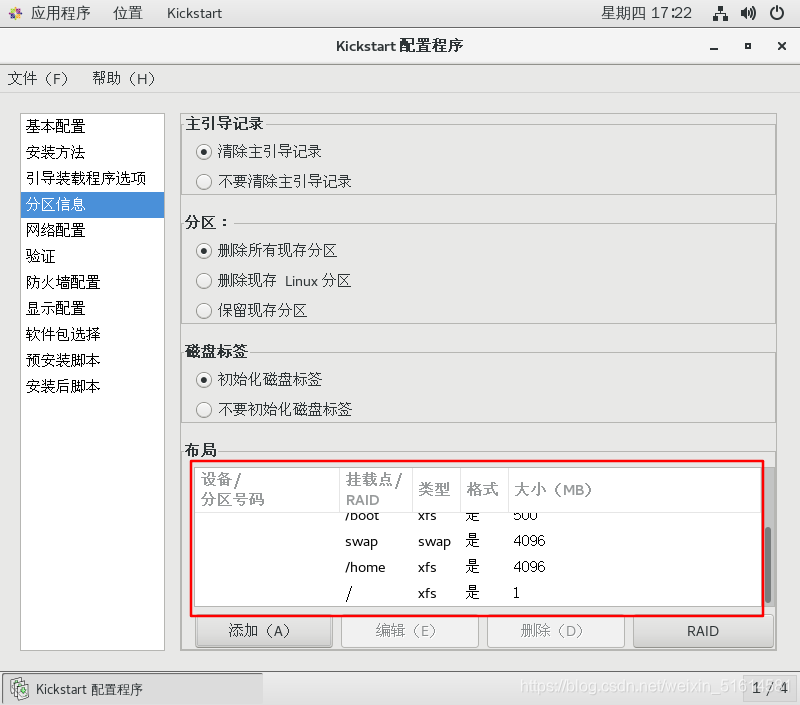The height and width of the screenshot is (705, 800).
Task: Click the clock 星期四 17:22
Action: pos(646,13)
